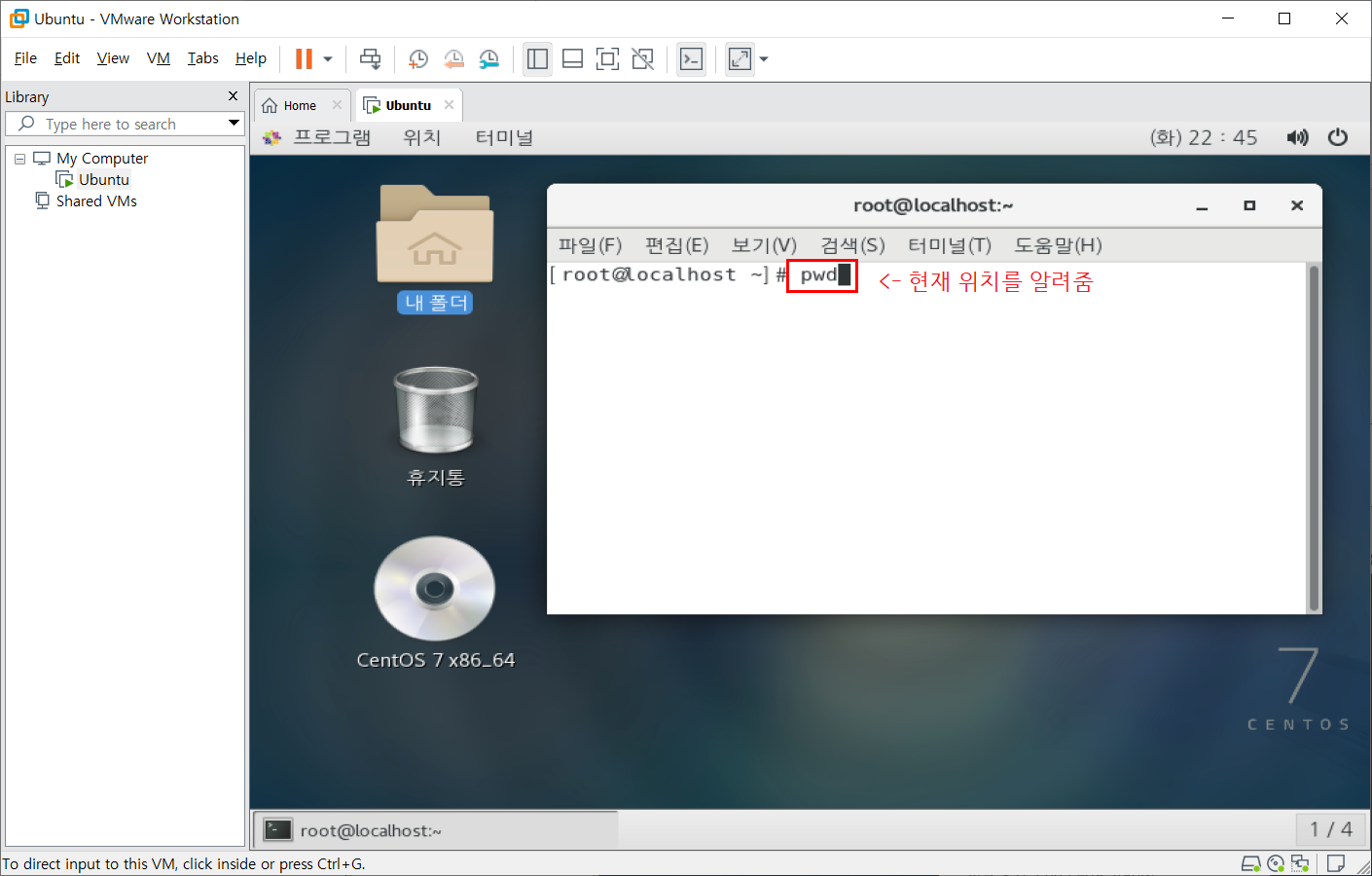Select the 내 폴더 home folder desktop icon
Viewport: 1372px width, 876px height.
[435, 248]
